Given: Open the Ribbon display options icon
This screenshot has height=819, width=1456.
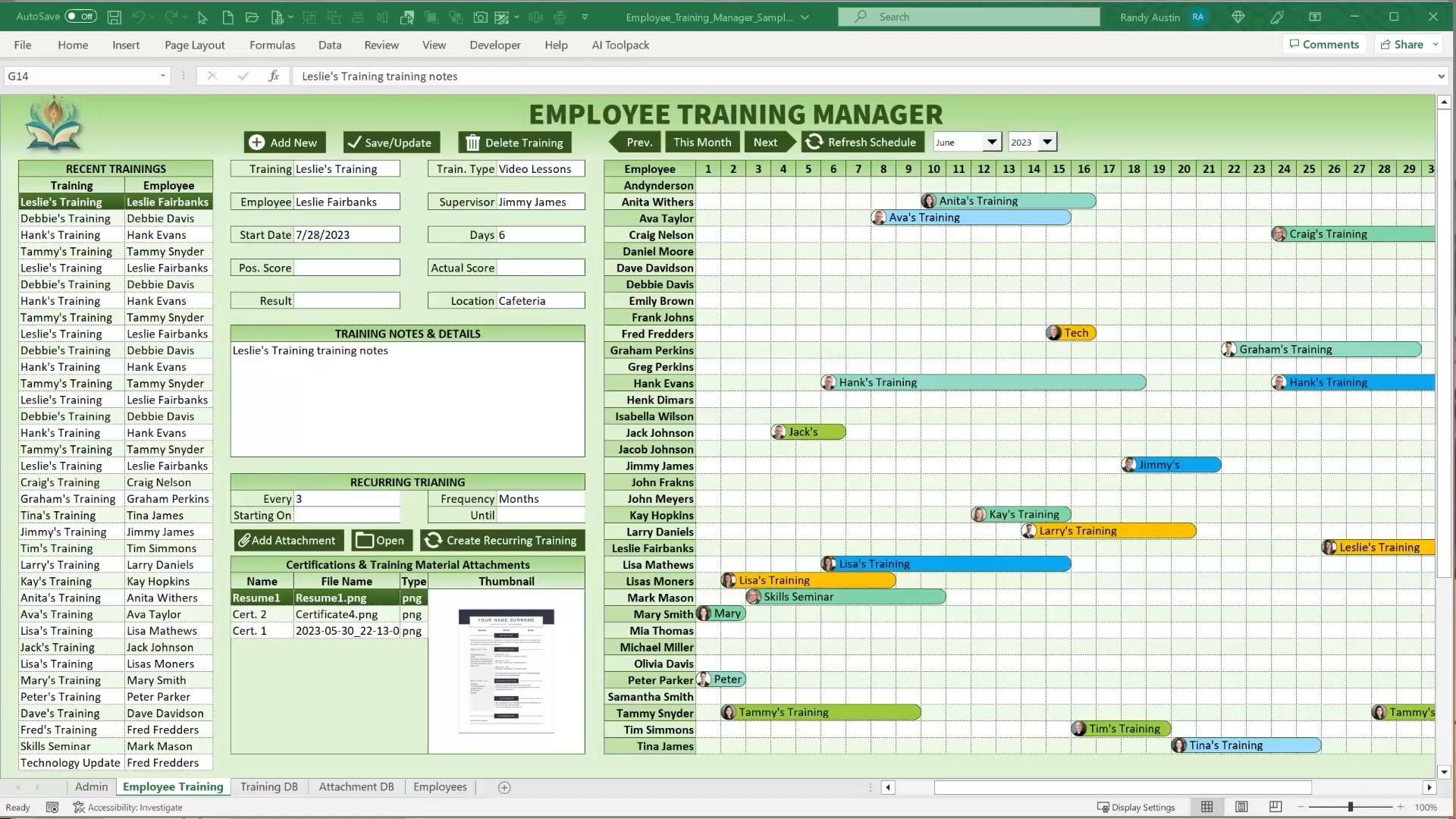Looking at the screenshot, I should click(x=1315, y=17).
